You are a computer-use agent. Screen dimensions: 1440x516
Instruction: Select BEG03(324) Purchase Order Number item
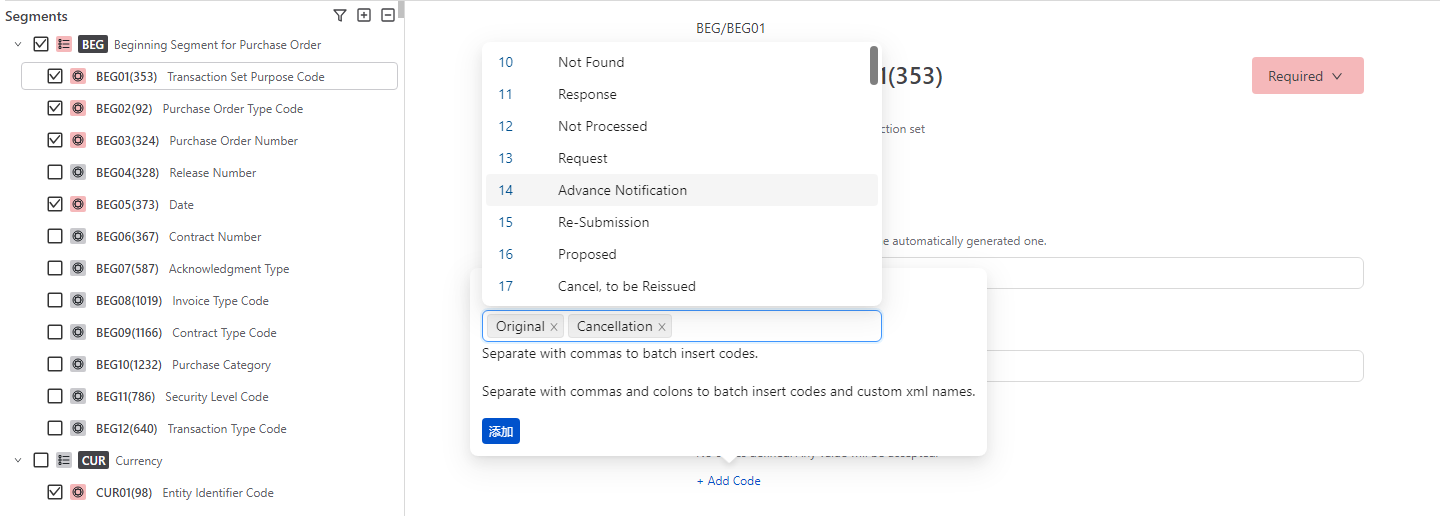(x=233, y=141)
